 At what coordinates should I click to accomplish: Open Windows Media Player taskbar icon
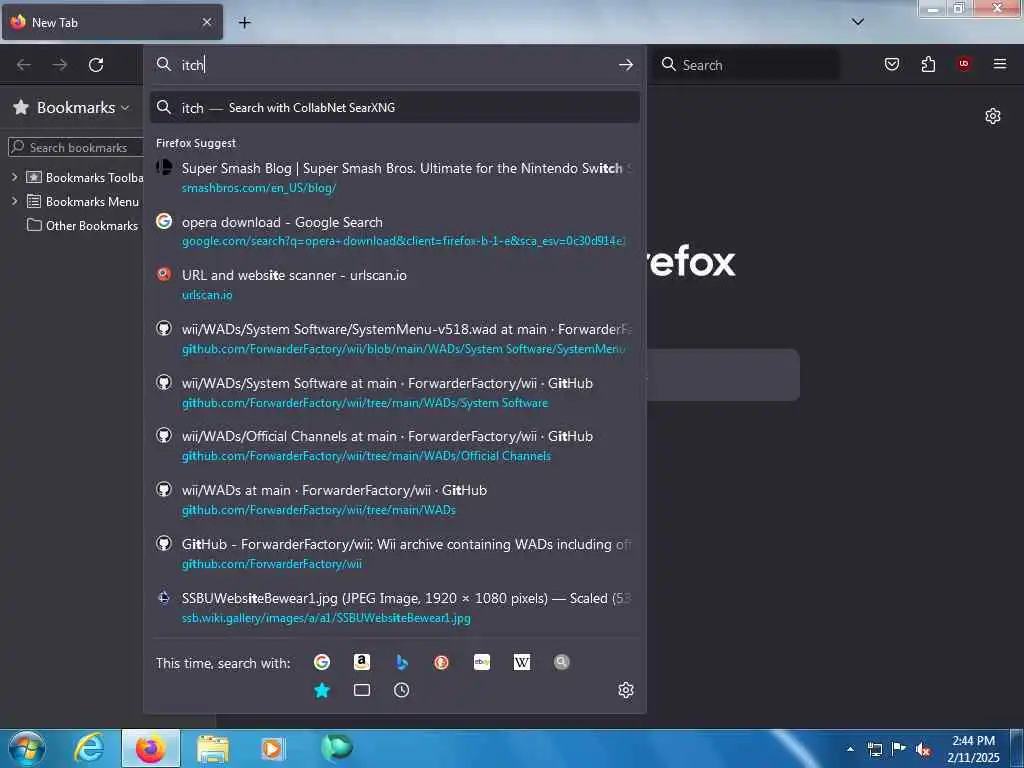point(272,748)
